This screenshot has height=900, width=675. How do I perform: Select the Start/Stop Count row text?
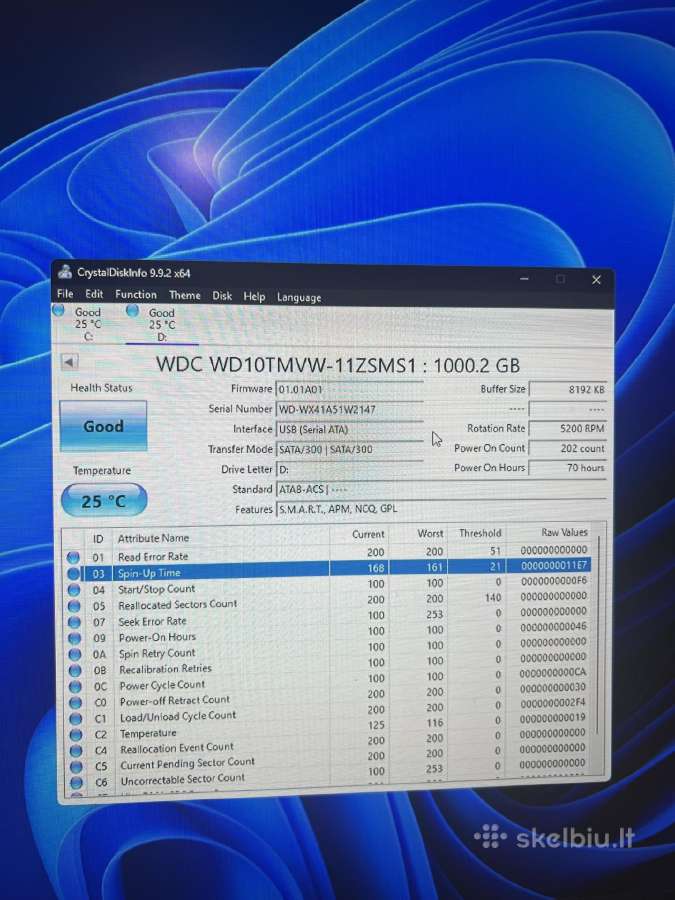(x=157, y=589)
